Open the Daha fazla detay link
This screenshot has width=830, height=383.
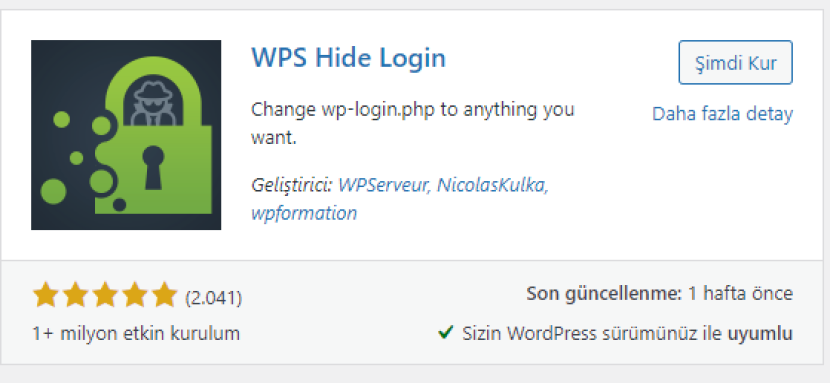[722, 114]
